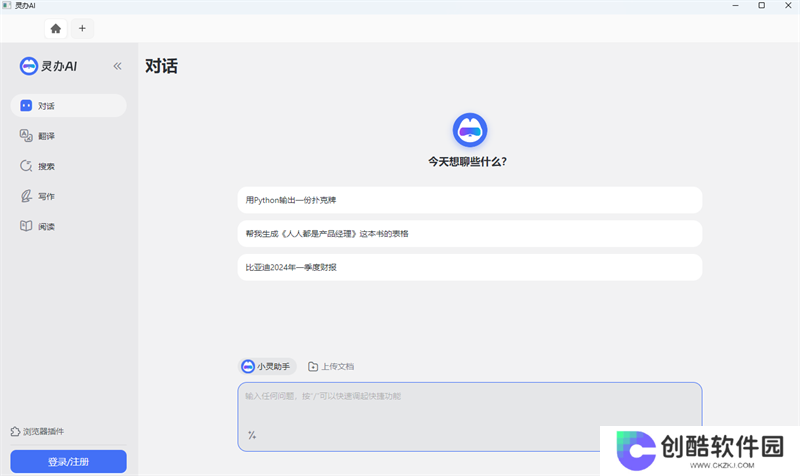The width and height of the screenshot is (800, 476).
Task: Click the shortcut slash icon in input box
Action: (x=252, y=435)
